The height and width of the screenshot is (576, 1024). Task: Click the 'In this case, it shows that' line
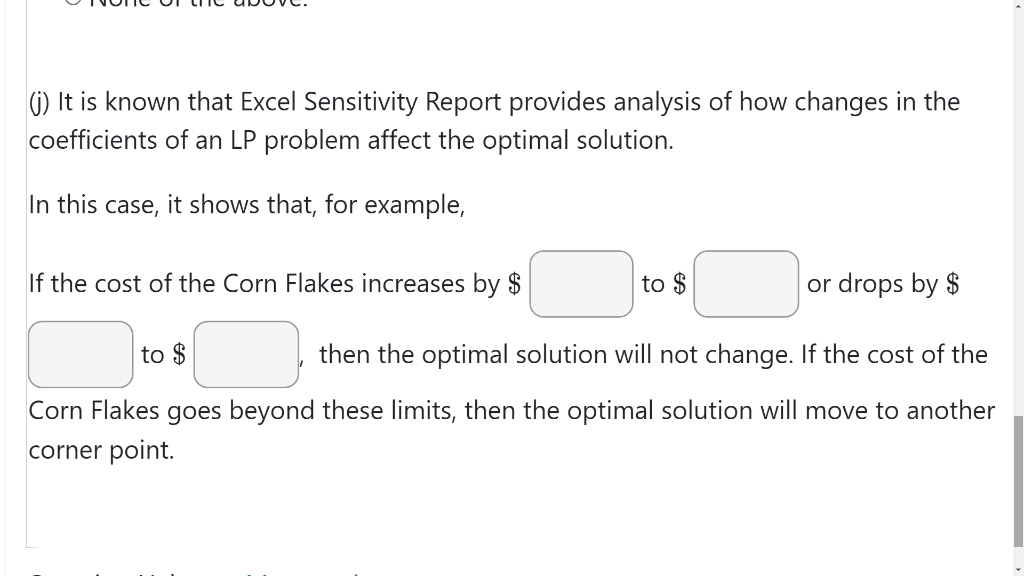(247, 205)
